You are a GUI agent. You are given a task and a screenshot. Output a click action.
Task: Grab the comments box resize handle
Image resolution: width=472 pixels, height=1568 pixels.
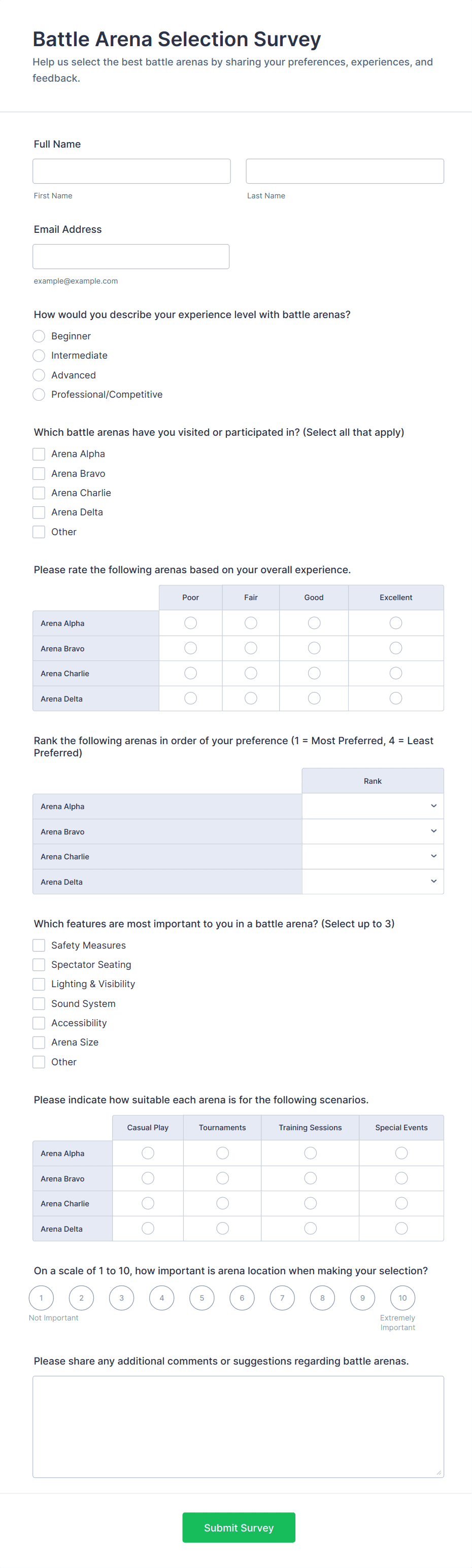tap(439, 1473)
